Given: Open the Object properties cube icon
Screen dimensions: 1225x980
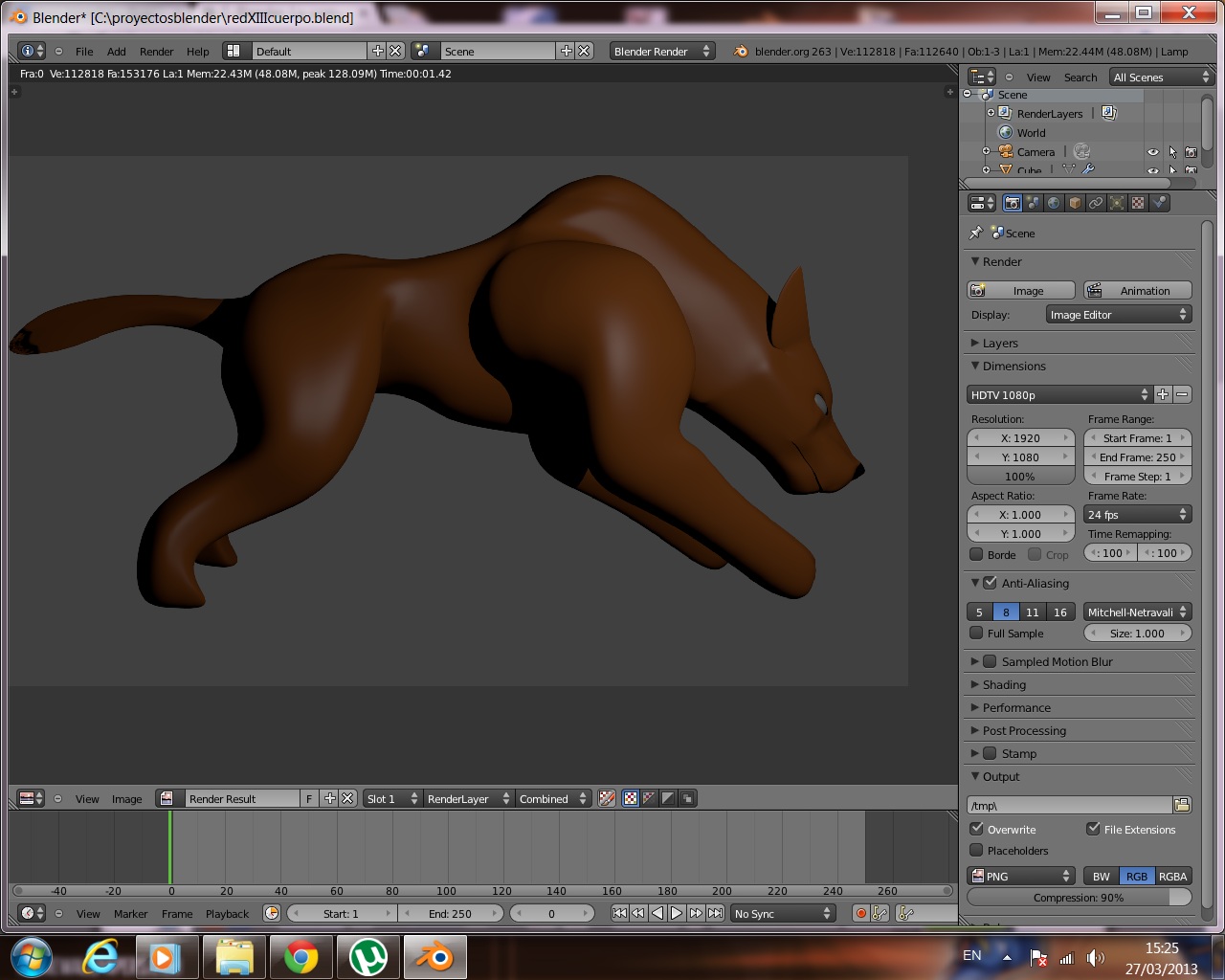Looking at the screenshot, I should pos(1075,203).
